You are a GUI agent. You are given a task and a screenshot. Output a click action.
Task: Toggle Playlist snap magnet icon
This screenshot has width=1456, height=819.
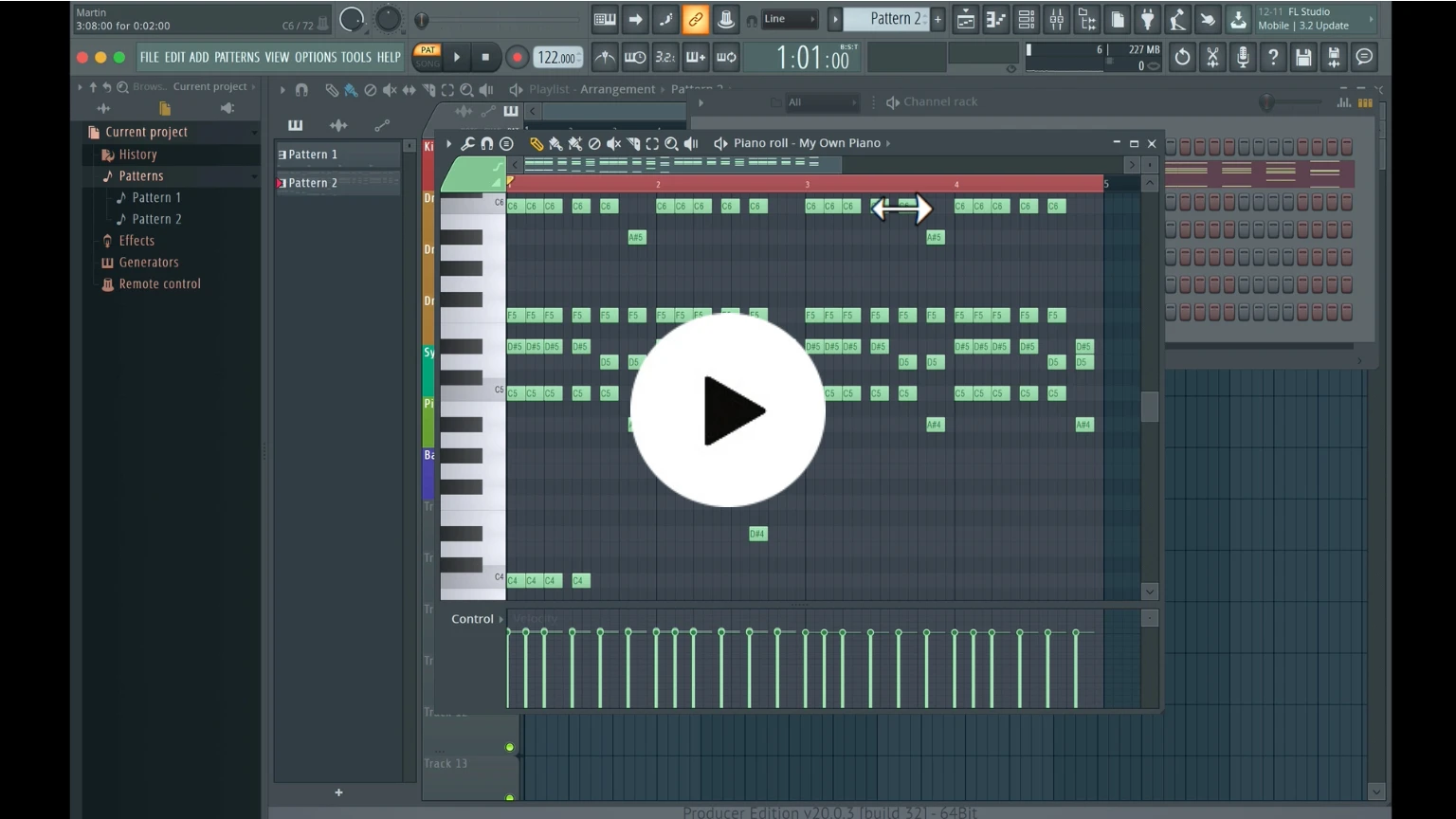tap(301, 90)
